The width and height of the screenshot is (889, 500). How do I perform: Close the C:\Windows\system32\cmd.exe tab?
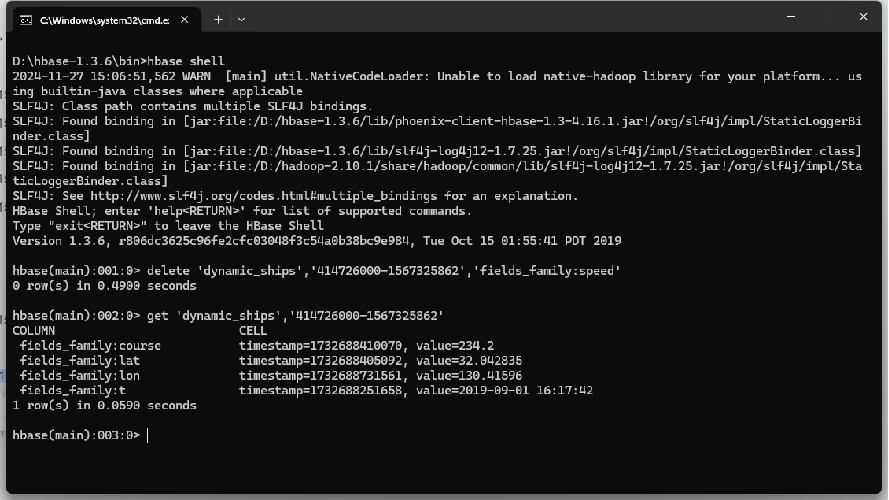pos(184,20)
